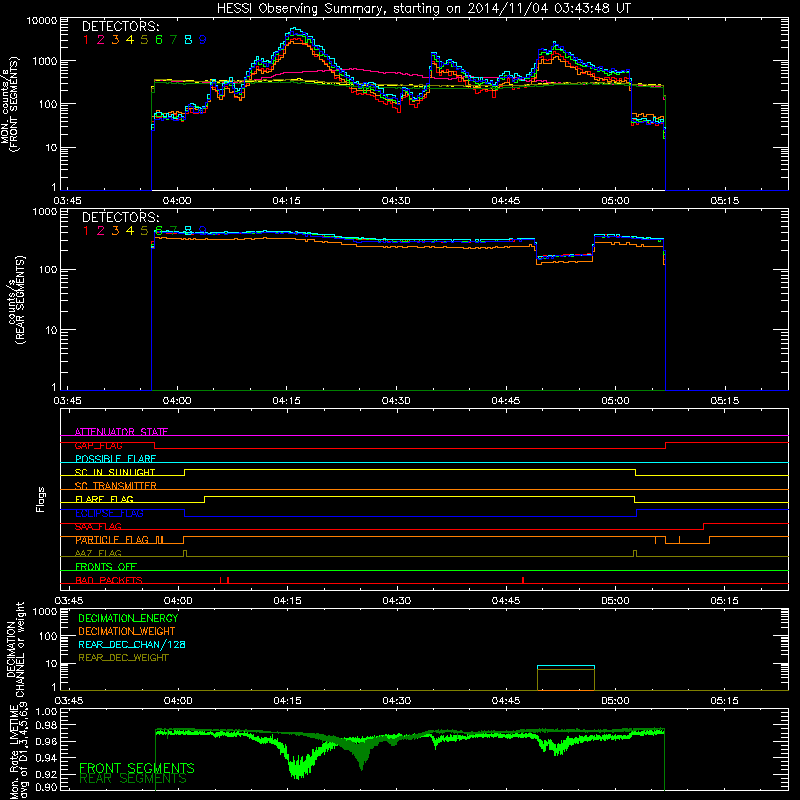Viewport: 800px width, 800px height.
Task: Select detector 3 in rear segments legend
Action: click(x=115, y=231)
